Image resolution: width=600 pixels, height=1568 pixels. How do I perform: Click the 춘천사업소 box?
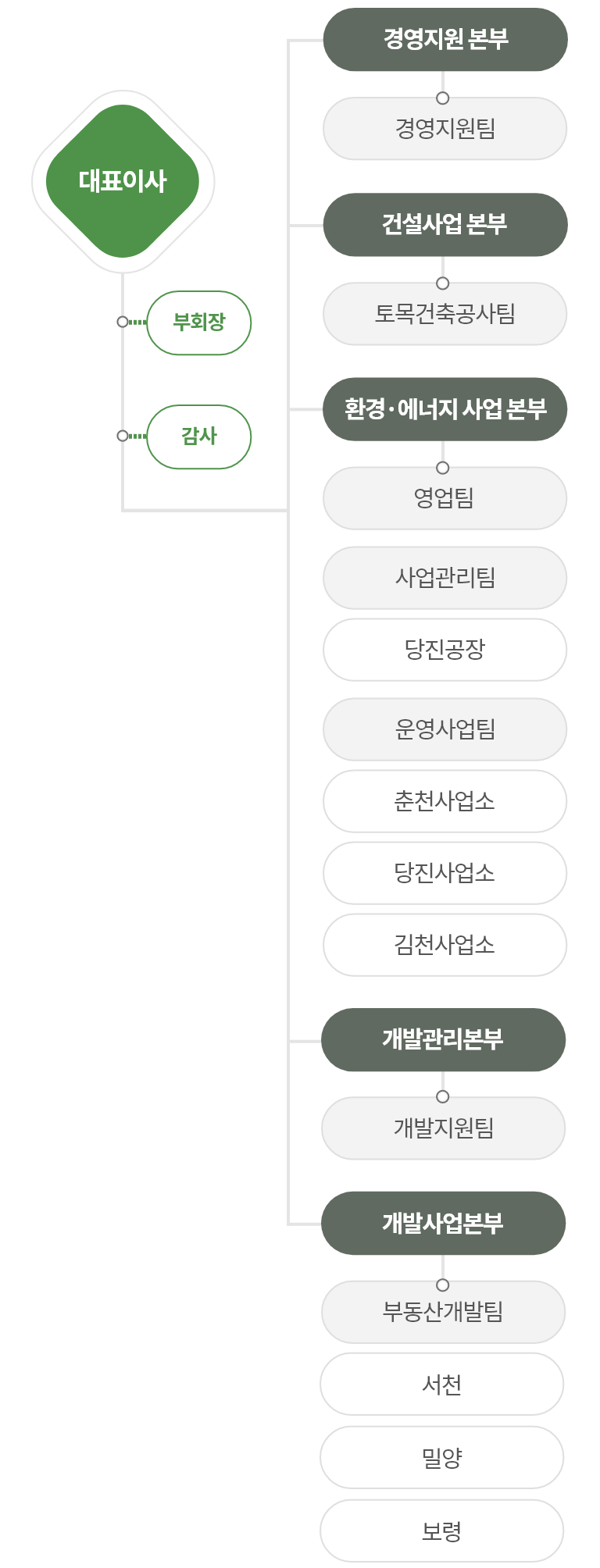coord(445,801)
